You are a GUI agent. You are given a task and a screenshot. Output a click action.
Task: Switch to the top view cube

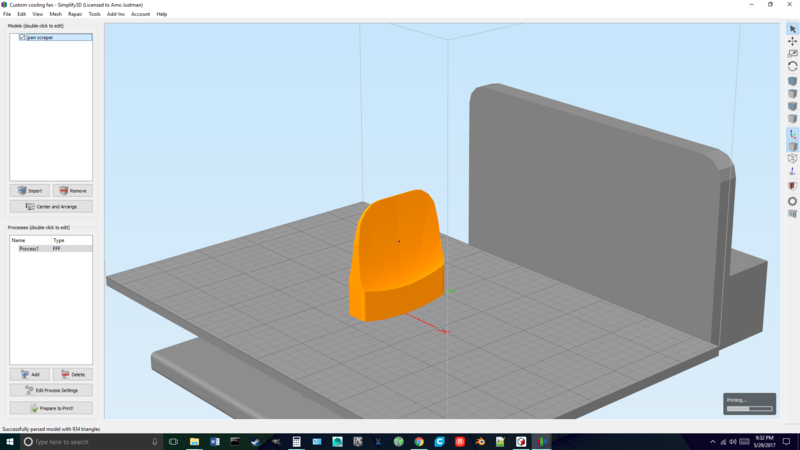pyautogui.click(x=792, y=94)
